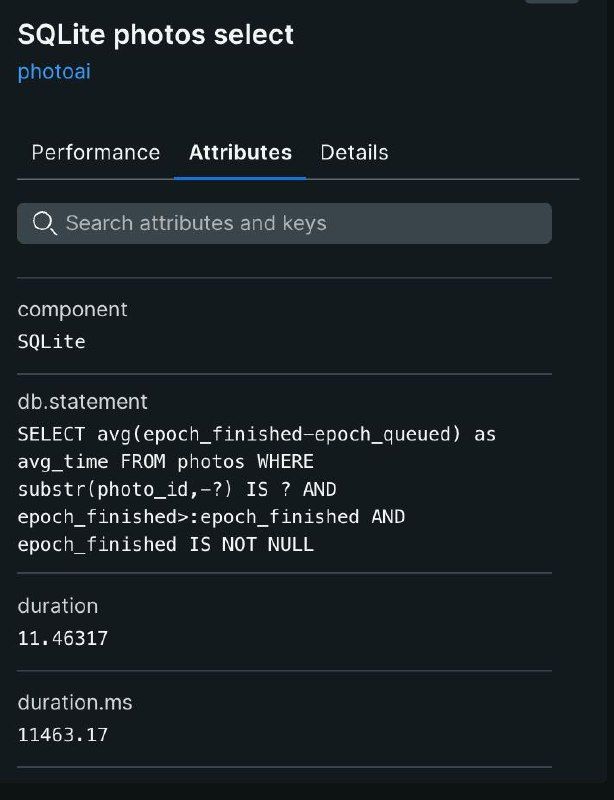614x800 pixels.
Task: Switch to the Performance tab
Action: 96,152
